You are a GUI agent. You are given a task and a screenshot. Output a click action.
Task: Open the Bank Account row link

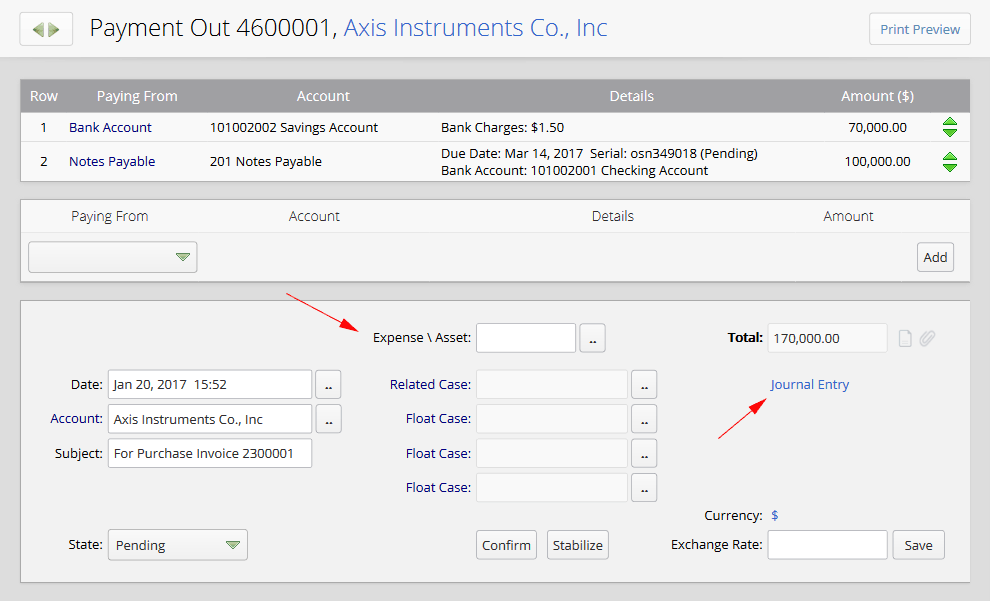click(110, 127)
